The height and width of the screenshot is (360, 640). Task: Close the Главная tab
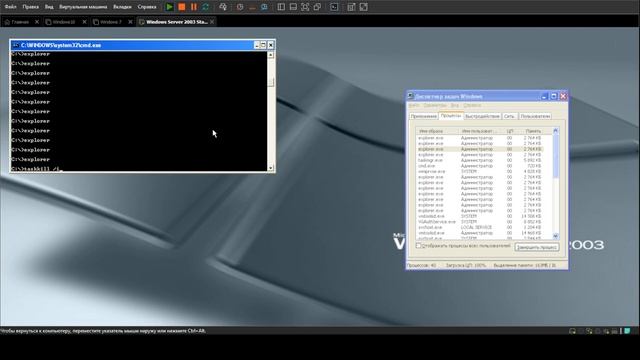37,22
